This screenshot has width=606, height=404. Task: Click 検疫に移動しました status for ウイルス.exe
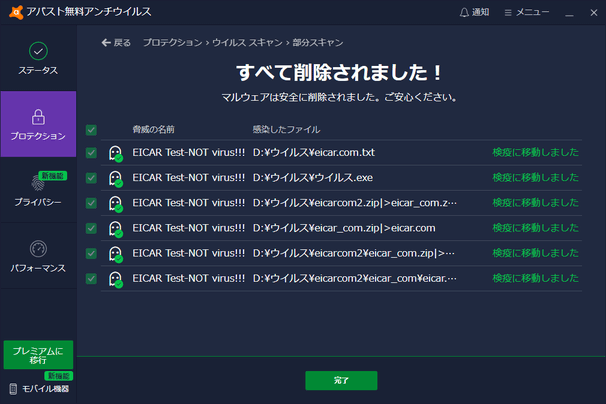click(x=535, y=178)
